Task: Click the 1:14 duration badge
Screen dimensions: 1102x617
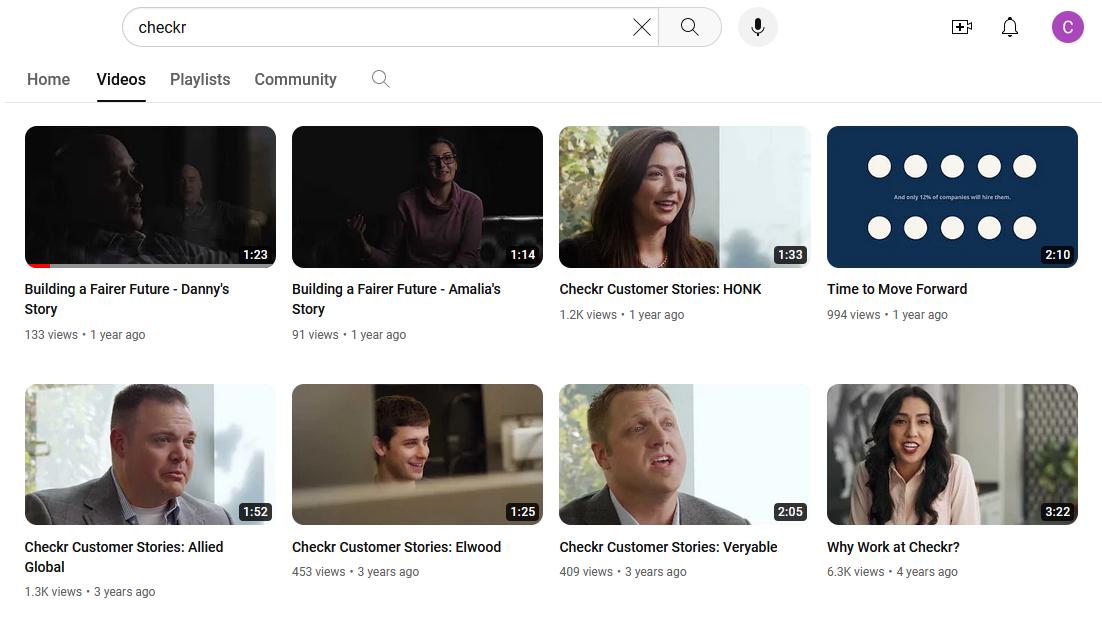Action: tap(522, 254)
